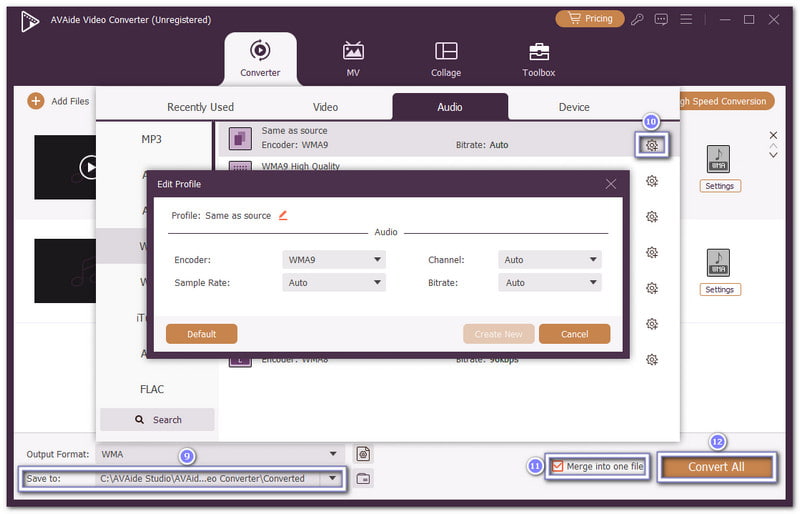This screenshot has width=800, height=514.
Task: Click the fourth profile gear icon
Action: (652, 253)
